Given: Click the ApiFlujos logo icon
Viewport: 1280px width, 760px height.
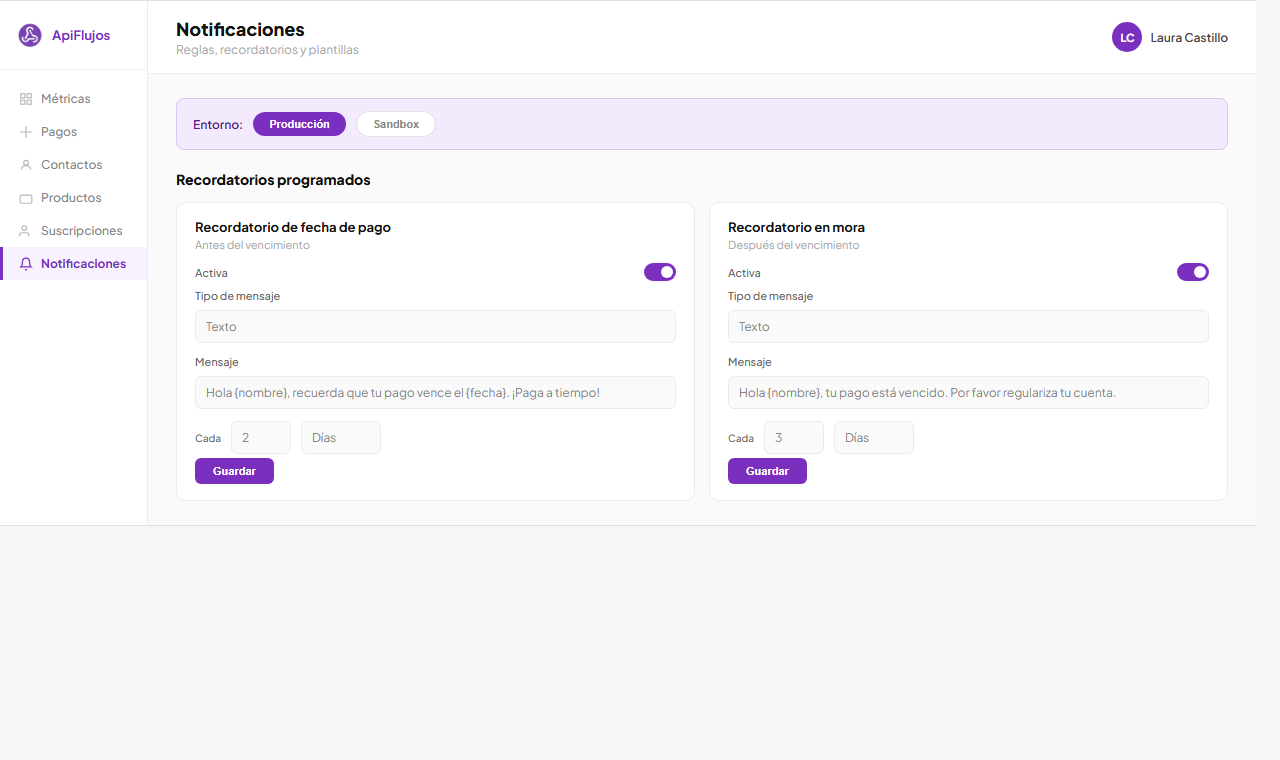Looking at the screenshot, I should click(x=30, y=36).
